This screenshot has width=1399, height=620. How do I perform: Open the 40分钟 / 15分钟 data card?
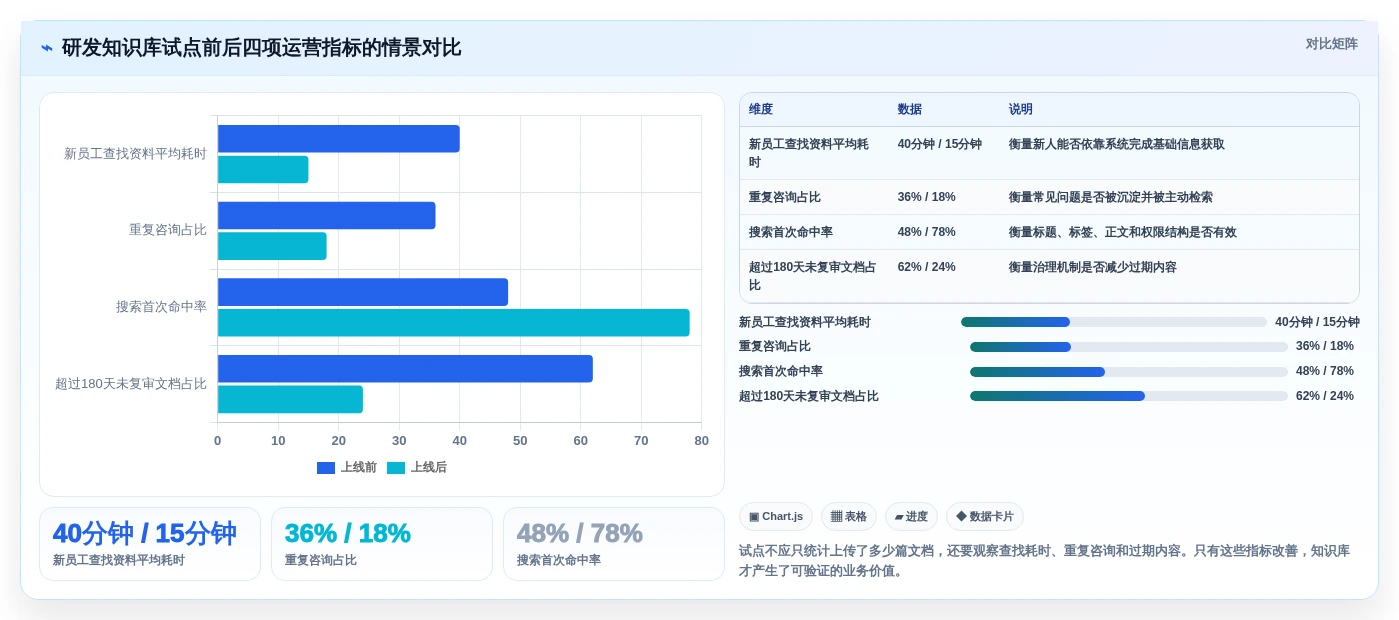pyautogui.click(x=150, y=544)
